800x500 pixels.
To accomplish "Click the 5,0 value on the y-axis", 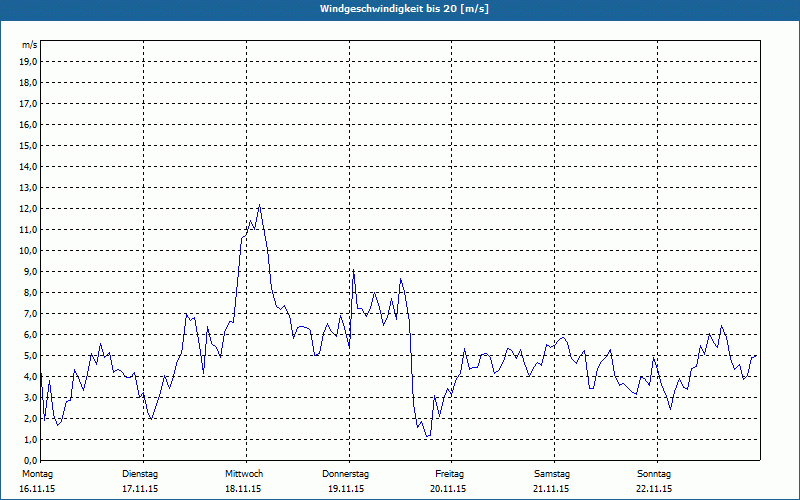I will (29, 355).
